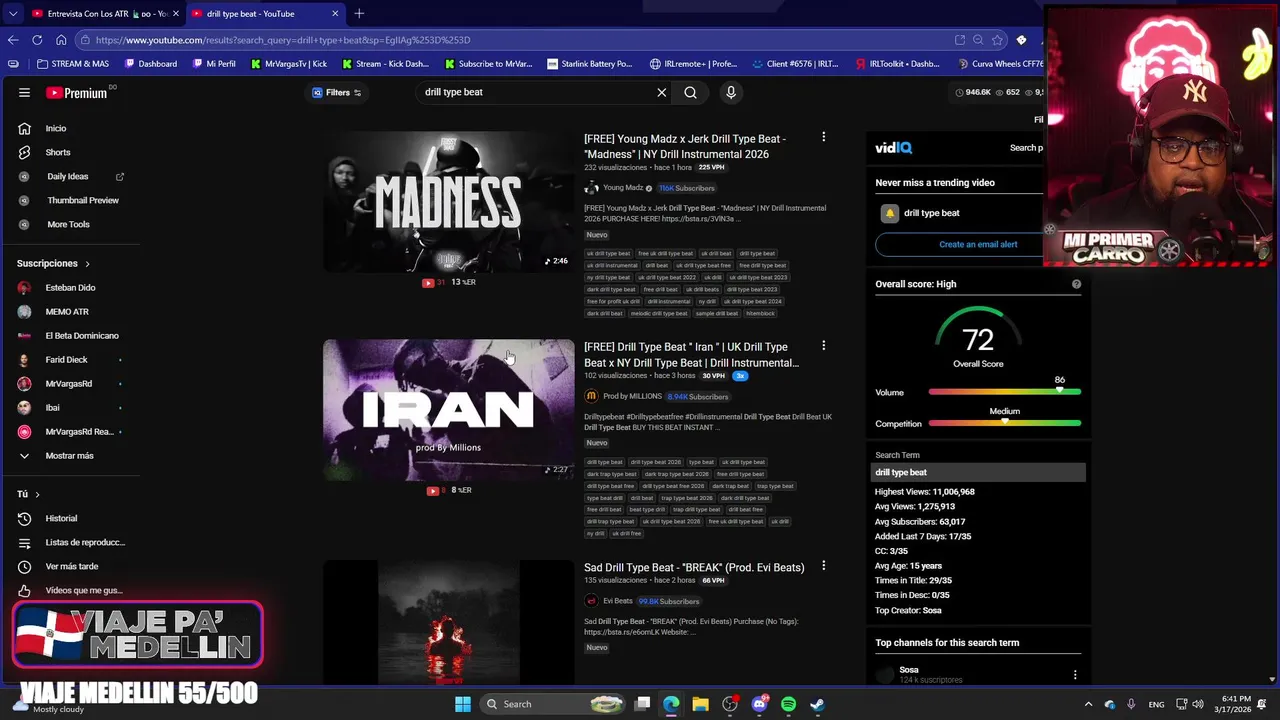Image resolution: width=1280 pixels, height=720 pixels.
Task: Open Mi Perfil bookmark
Action: pos(213,64)
